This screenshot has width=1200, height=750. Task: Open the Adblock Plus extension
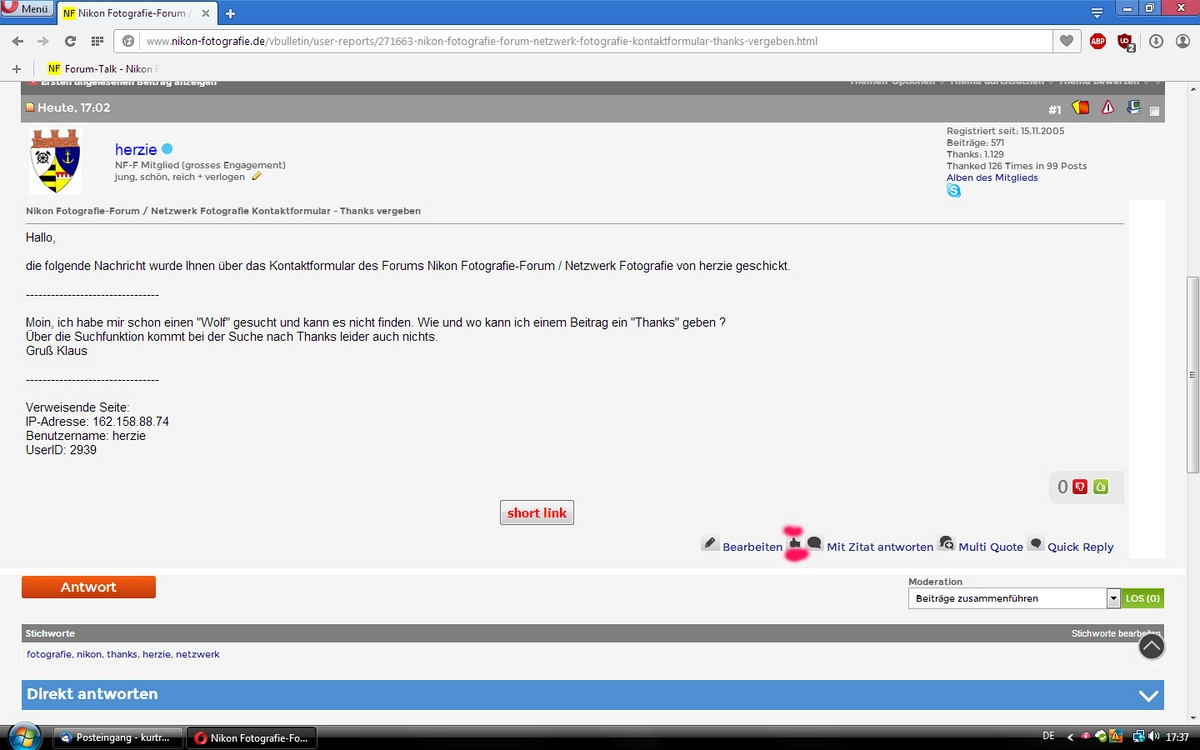[1098, 41]
